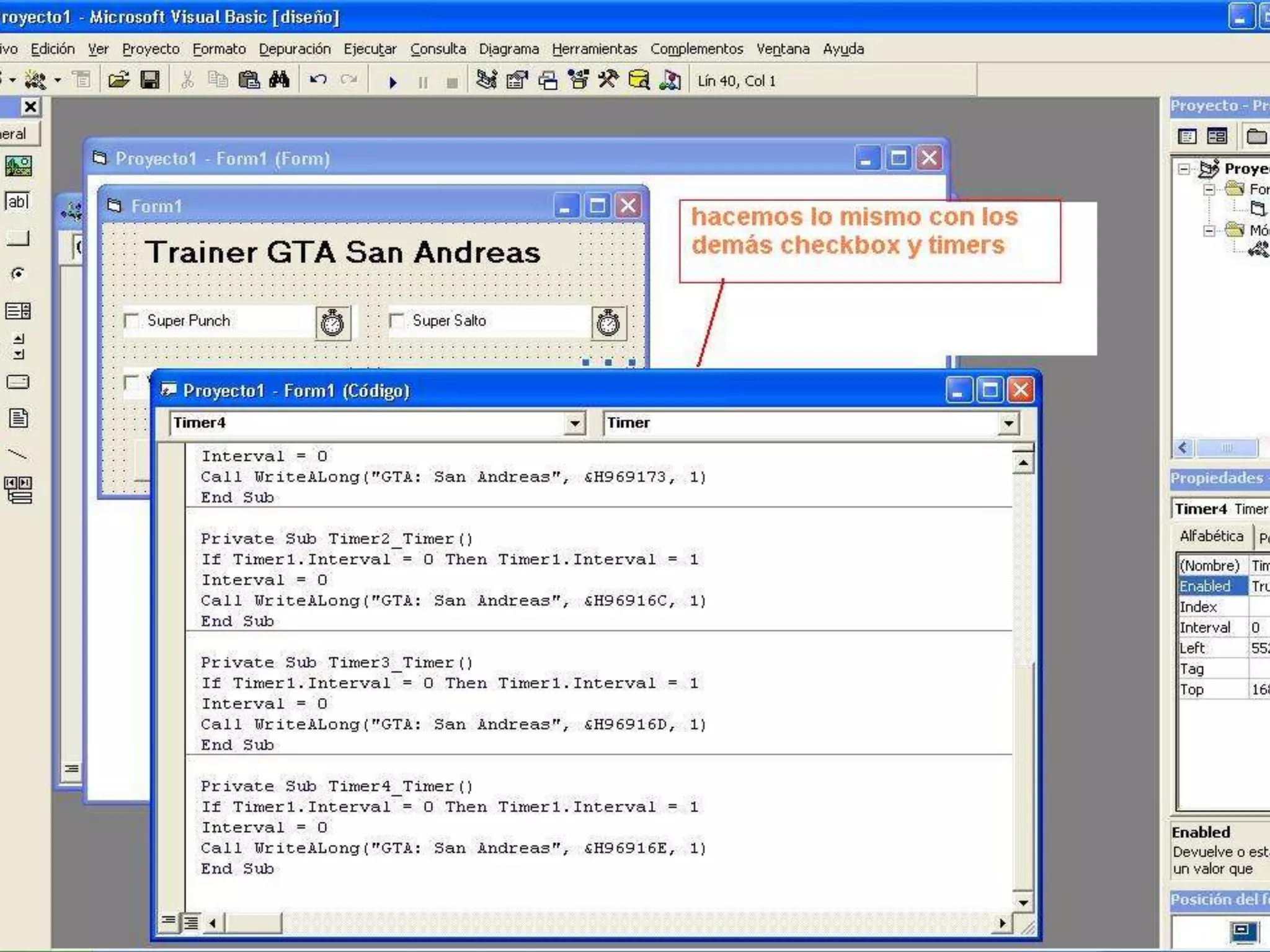This screenshot has width=1270, height=952.
Task: Select the Interval property row
Action: (1205, 628)
